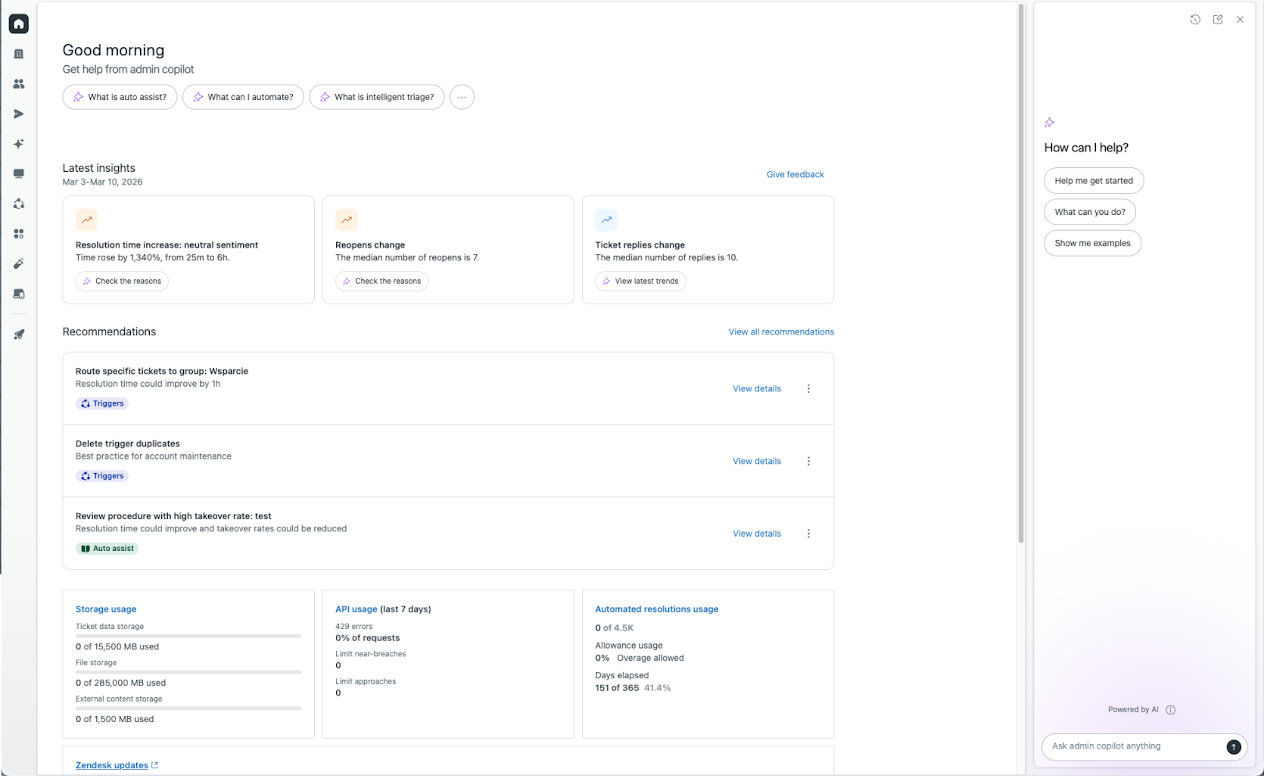
Task: Click the main page vertical scrollbar
Action: click(1020, 270)
